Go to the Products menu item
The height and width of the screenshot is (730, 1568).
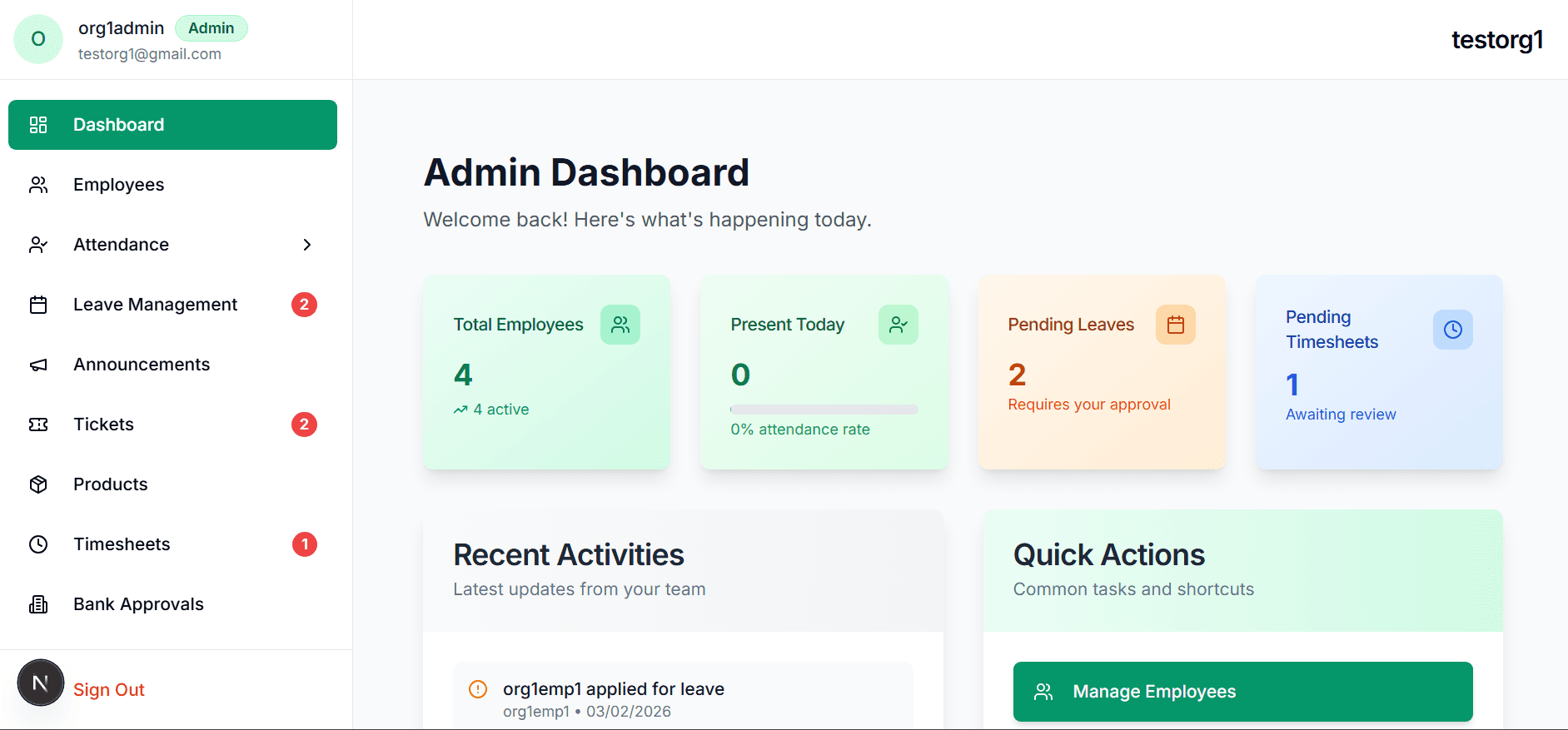coord(172,484)
